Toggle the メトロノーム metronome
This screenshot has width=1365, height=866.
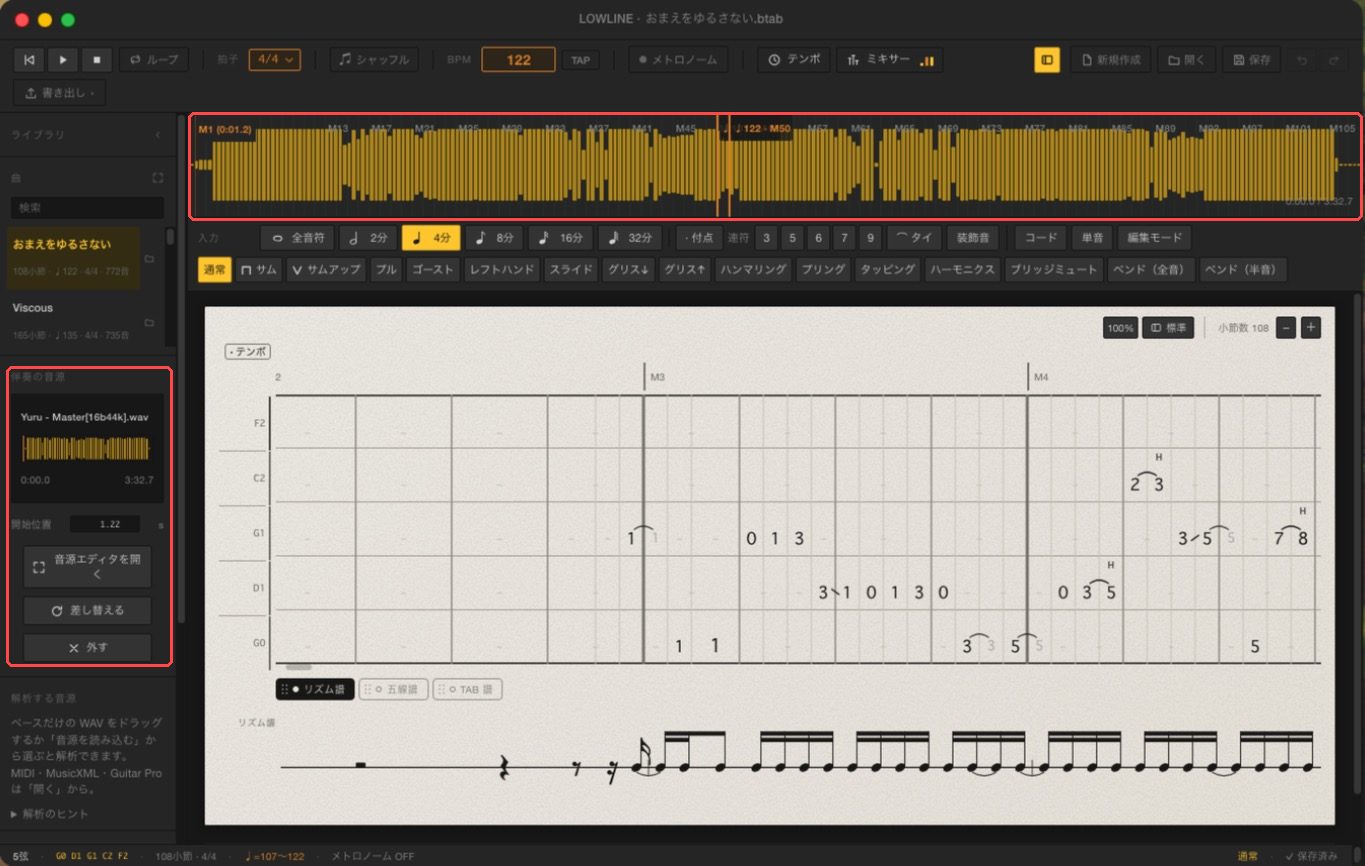[x=678, y=60]
